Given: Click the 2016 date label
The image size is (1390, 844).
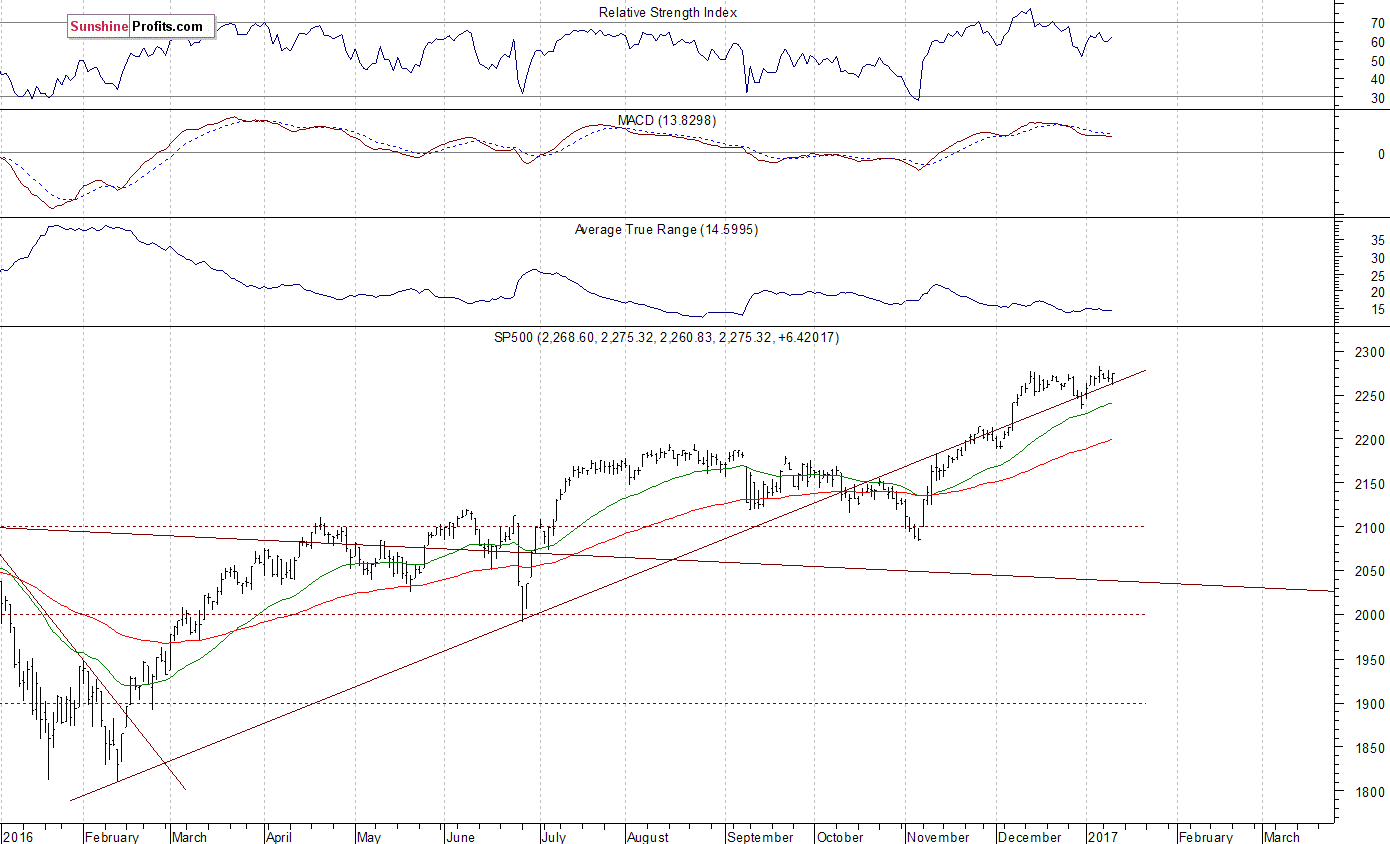Looking at the screenshot, I should pos(18,837).
